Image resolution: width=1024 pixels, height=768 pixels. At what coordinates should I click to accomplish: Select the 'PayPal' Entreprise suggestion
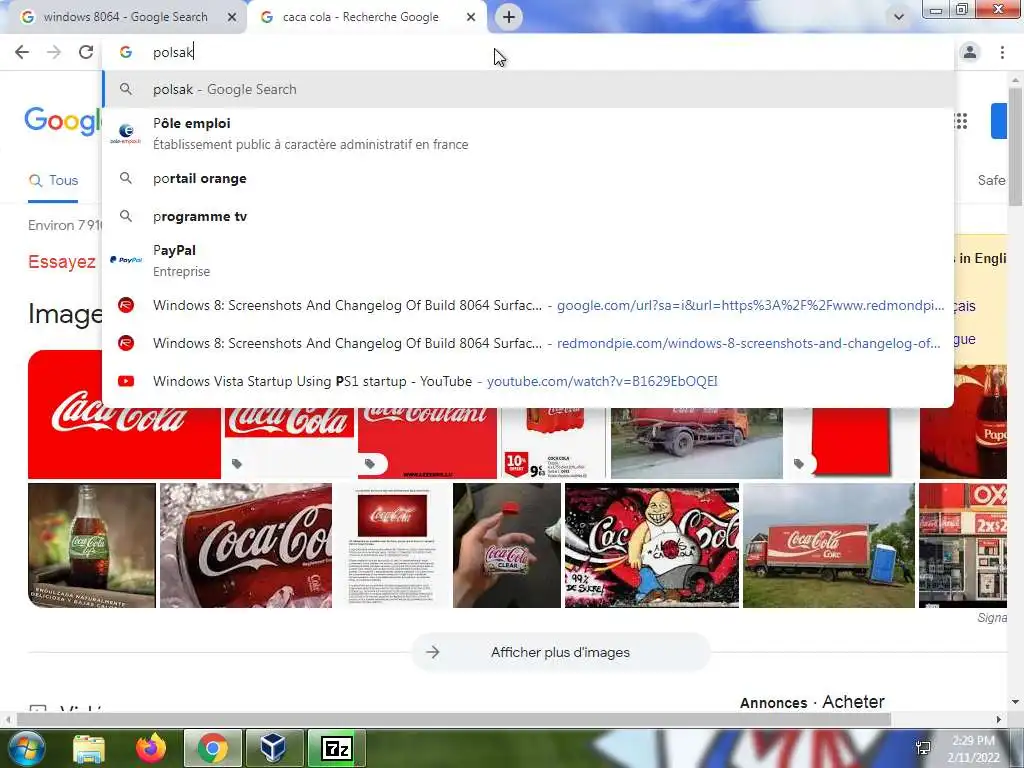(528, 260)
